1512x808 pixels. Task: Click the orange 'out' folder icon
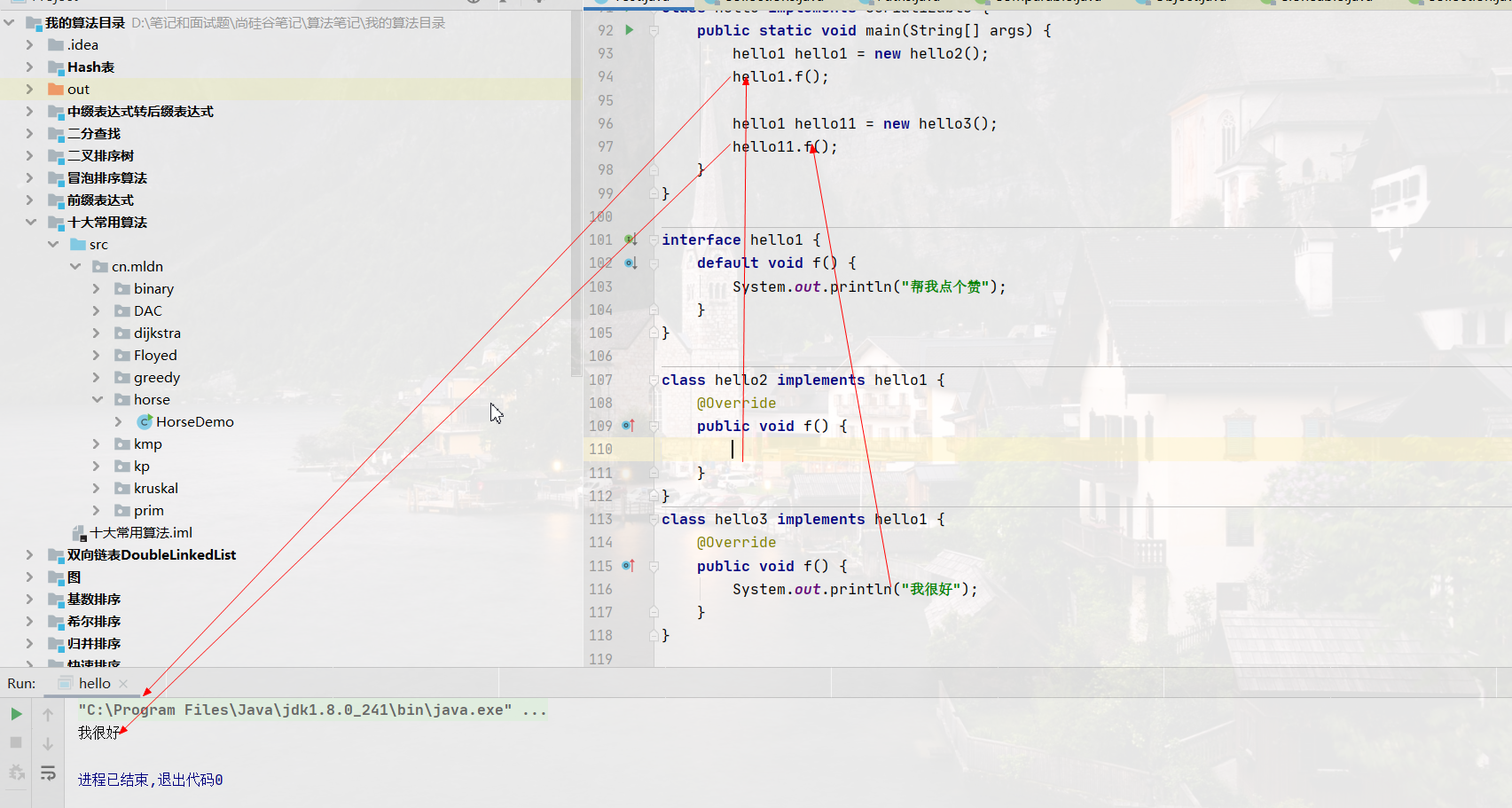[56, 89]
